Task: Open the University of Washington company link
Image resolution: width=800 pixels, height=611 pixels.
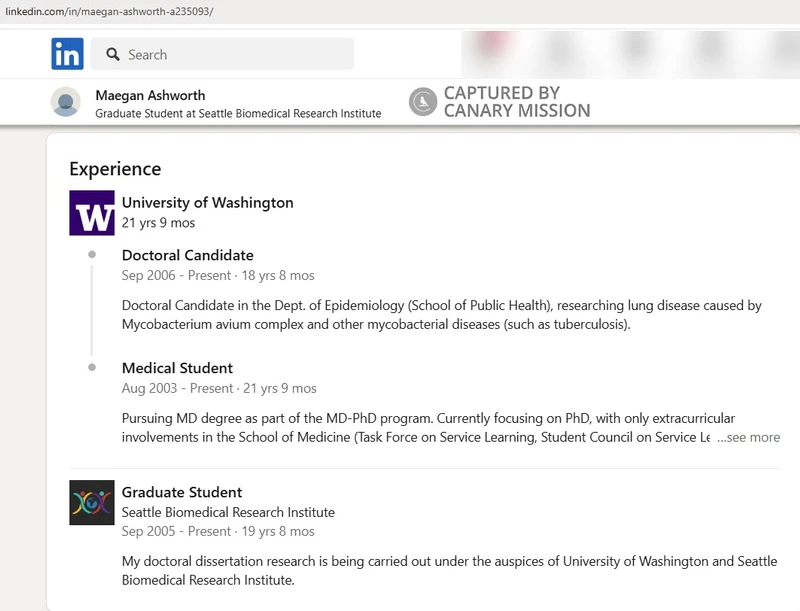Action: pyautogui.click(x=208, y=202)
